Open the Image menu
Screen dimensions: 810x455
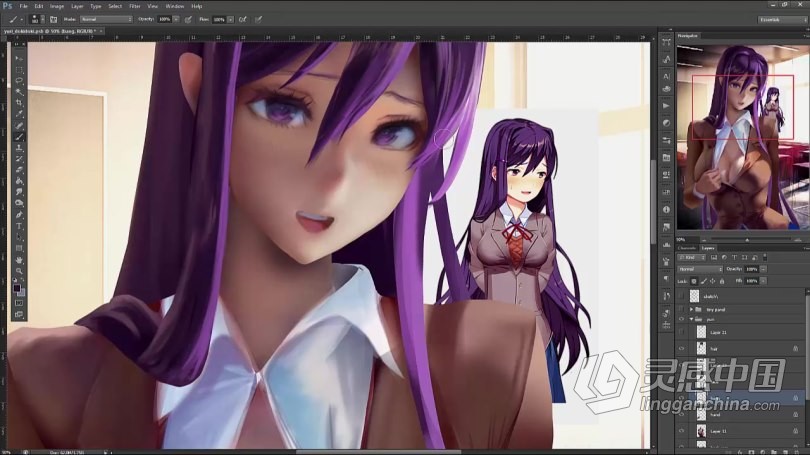point(57,6)
